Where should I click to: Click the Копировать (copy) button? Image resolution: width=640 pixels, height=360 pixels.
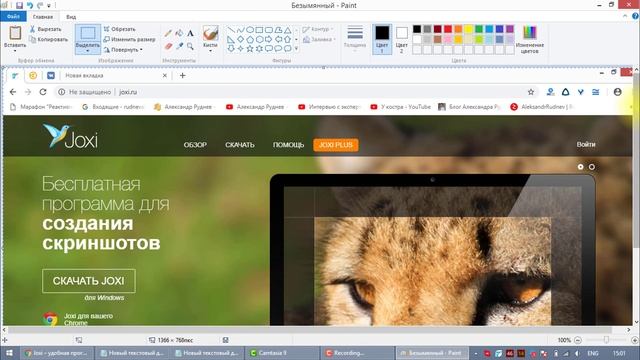point(48,40)
